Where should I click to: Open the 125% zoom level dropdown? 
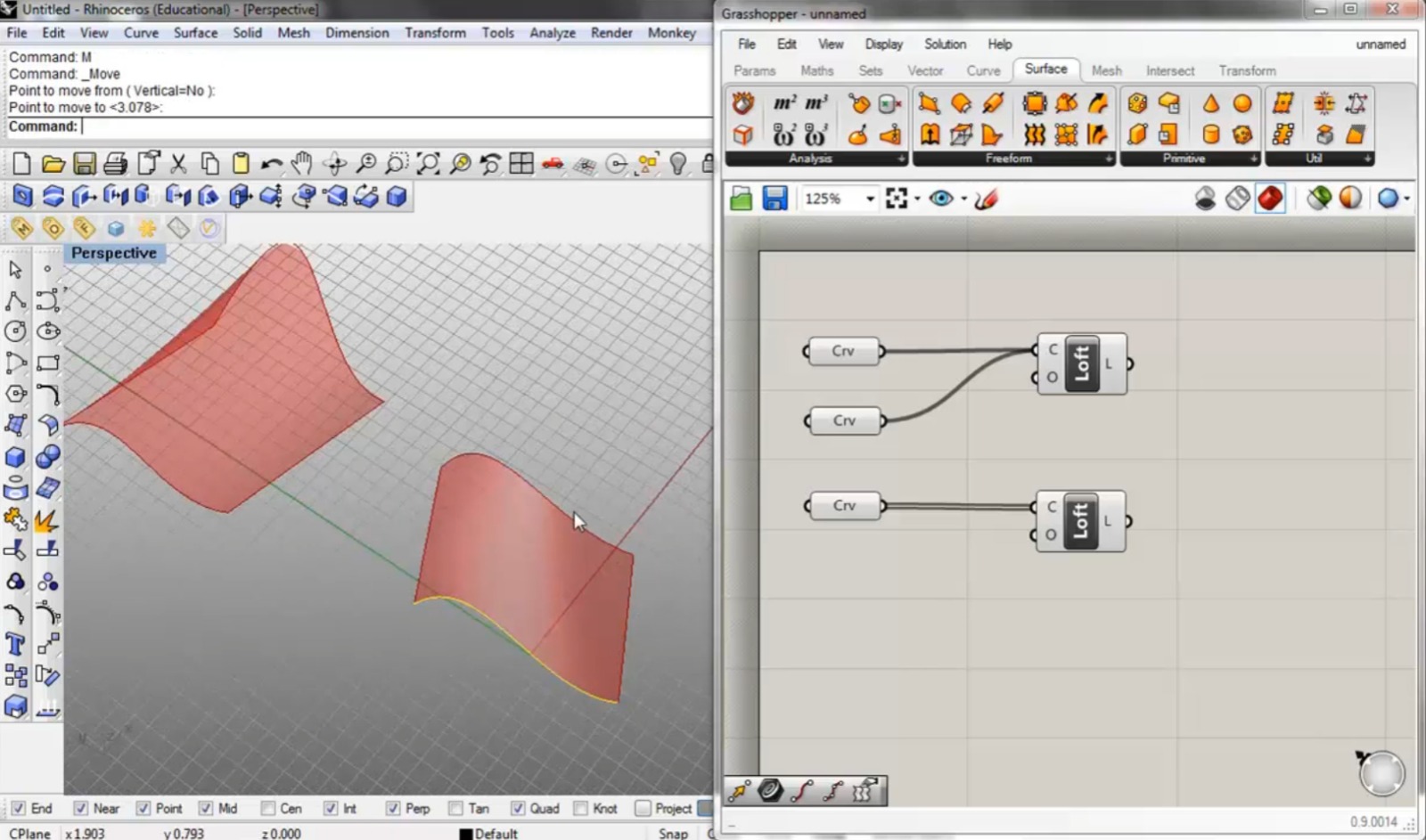coord(870,198)
